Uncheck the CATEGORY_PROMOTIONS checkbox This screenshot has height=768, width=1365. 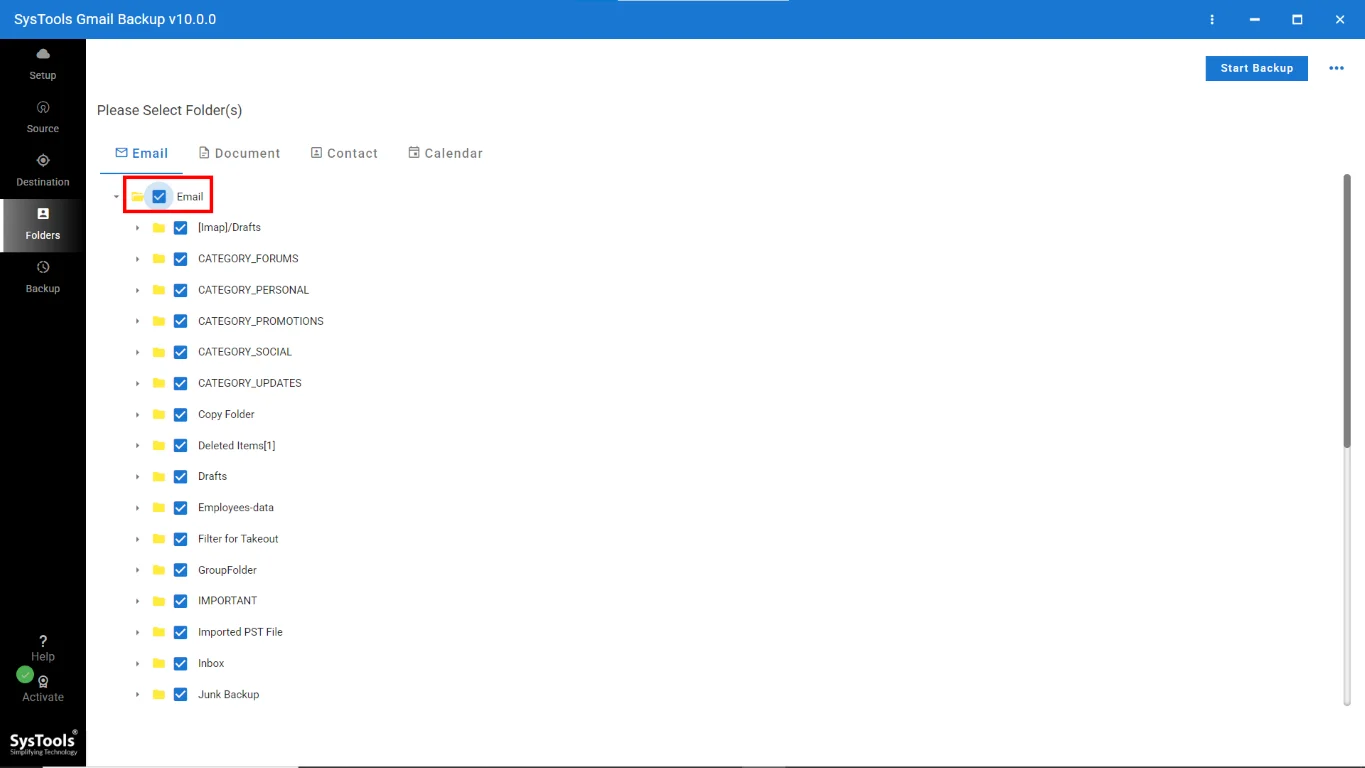(x=181, y=321)
